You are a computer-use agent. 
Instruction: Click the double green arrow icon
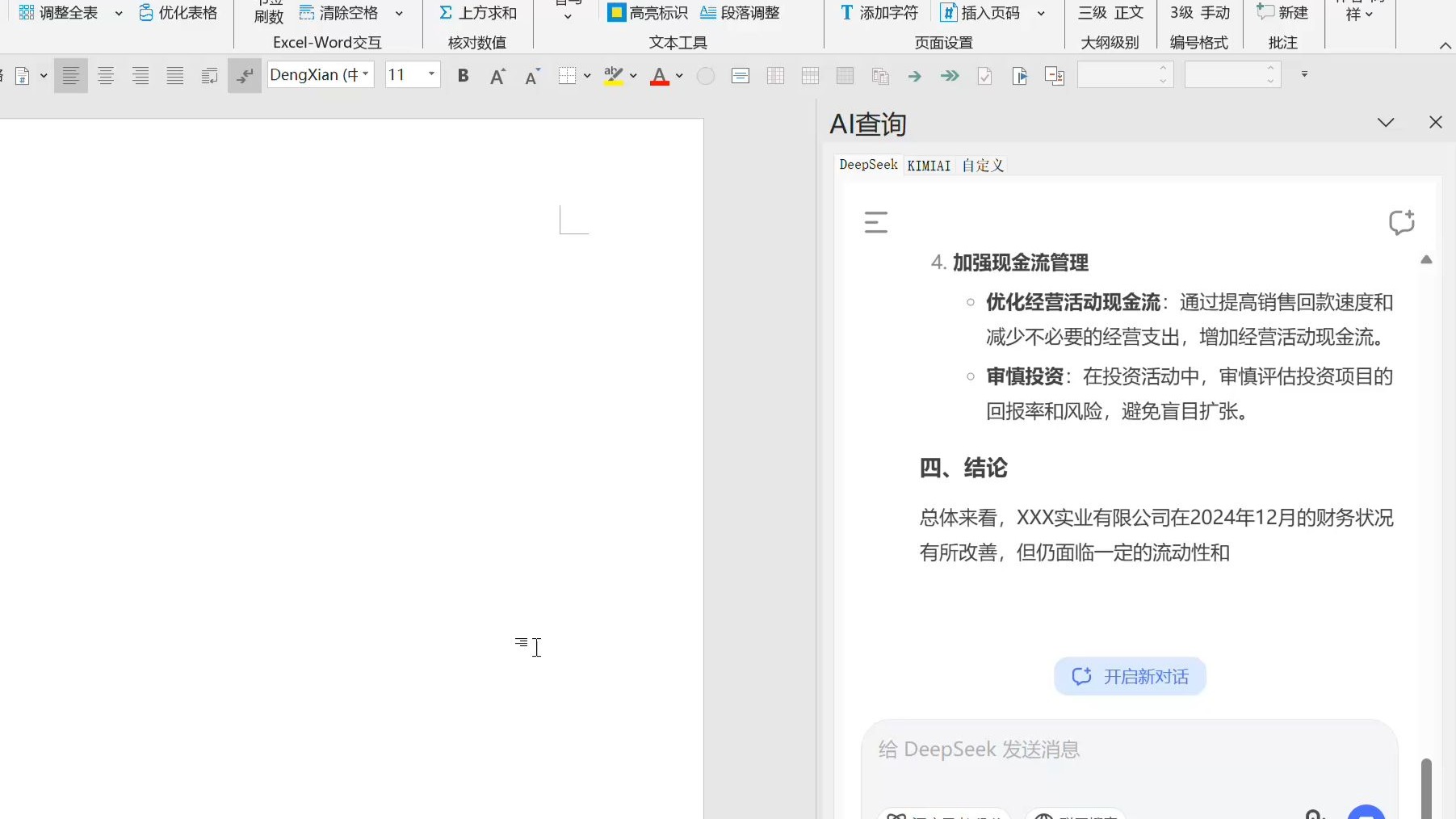coord(950,76)
